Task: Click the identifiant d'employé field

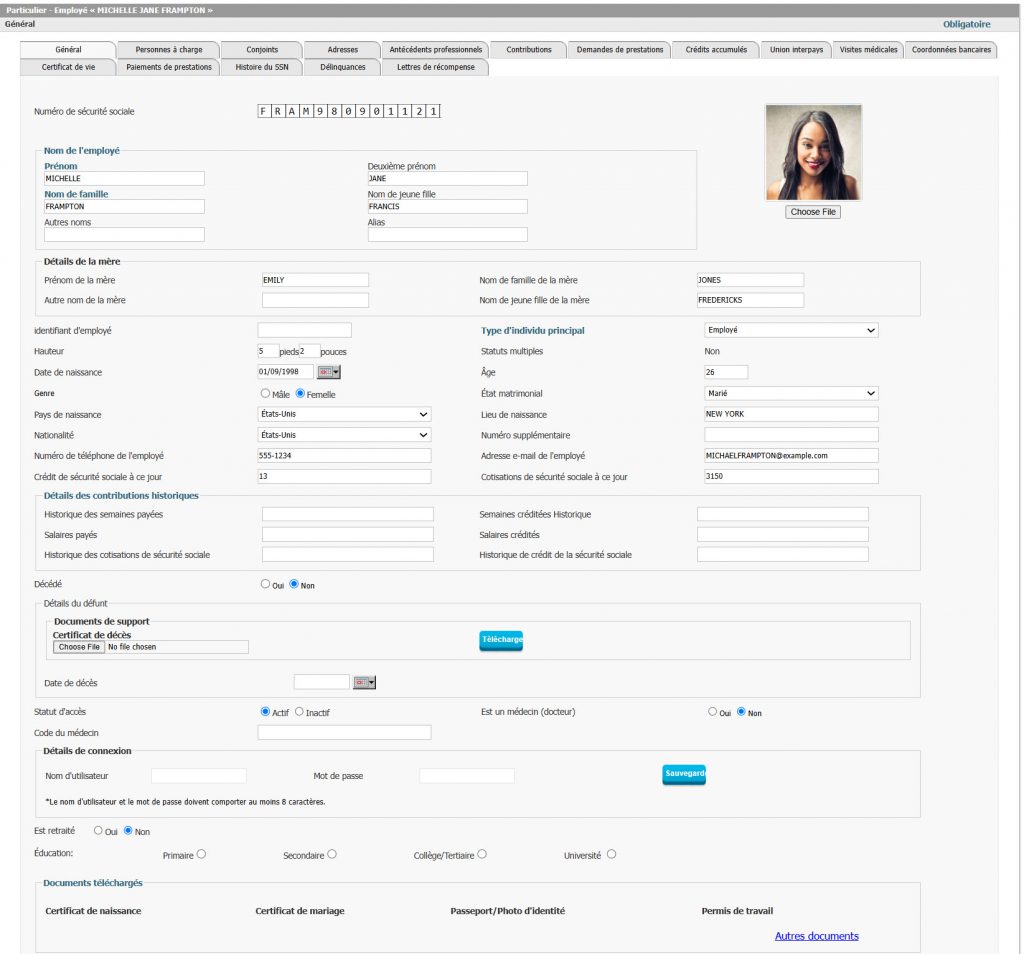Action: [x=304, y=330]
